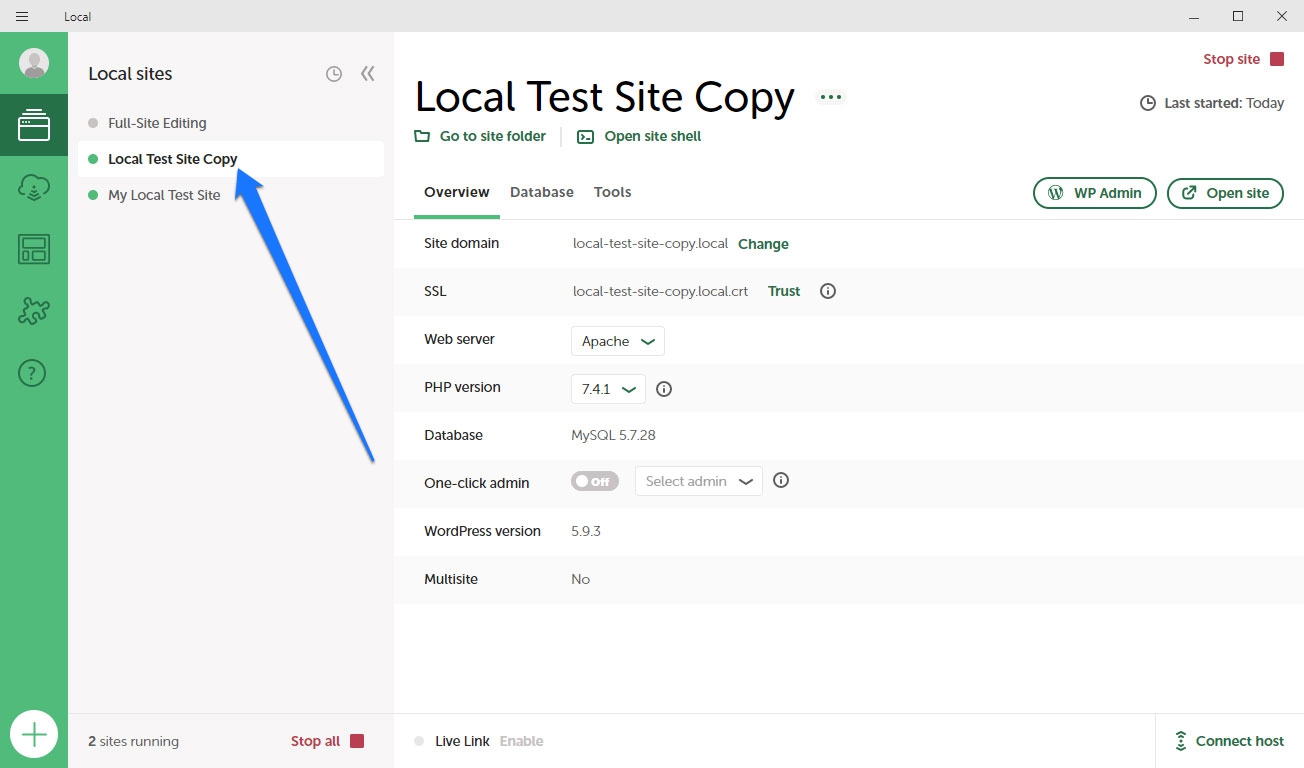
Task: Open the Blueprints sidebar icon
Action: click(x=34, y=249)
